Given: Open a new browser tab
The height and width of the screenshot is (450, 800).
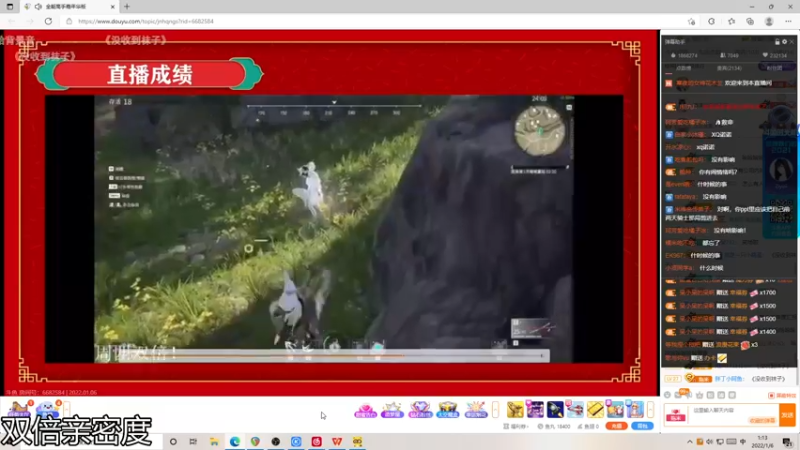Looking at the screenshot, I should [x=127, y=7].
